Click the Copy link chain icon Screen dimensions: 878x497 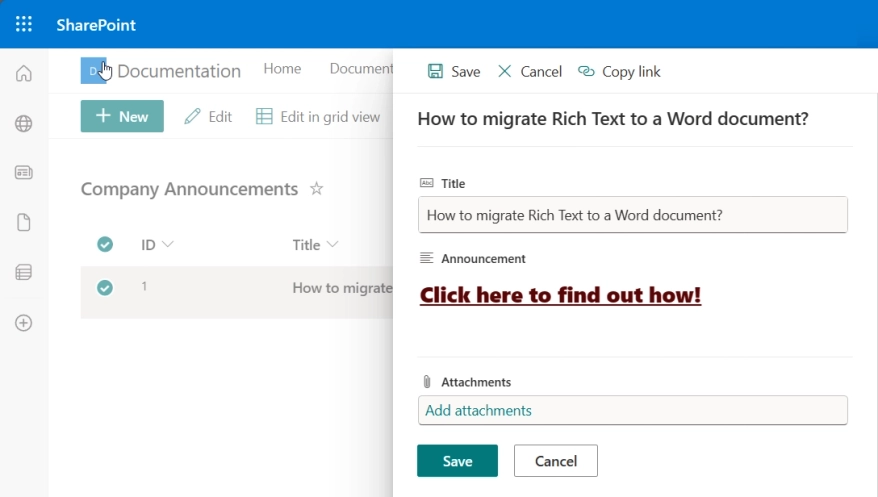(x=586, y=71)
